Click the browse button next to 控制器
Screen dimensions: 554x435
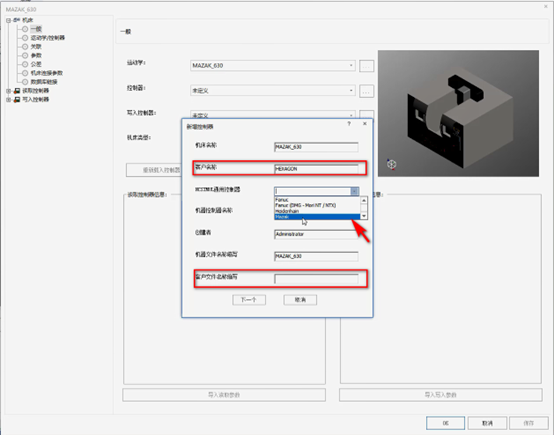click(366, 91)
